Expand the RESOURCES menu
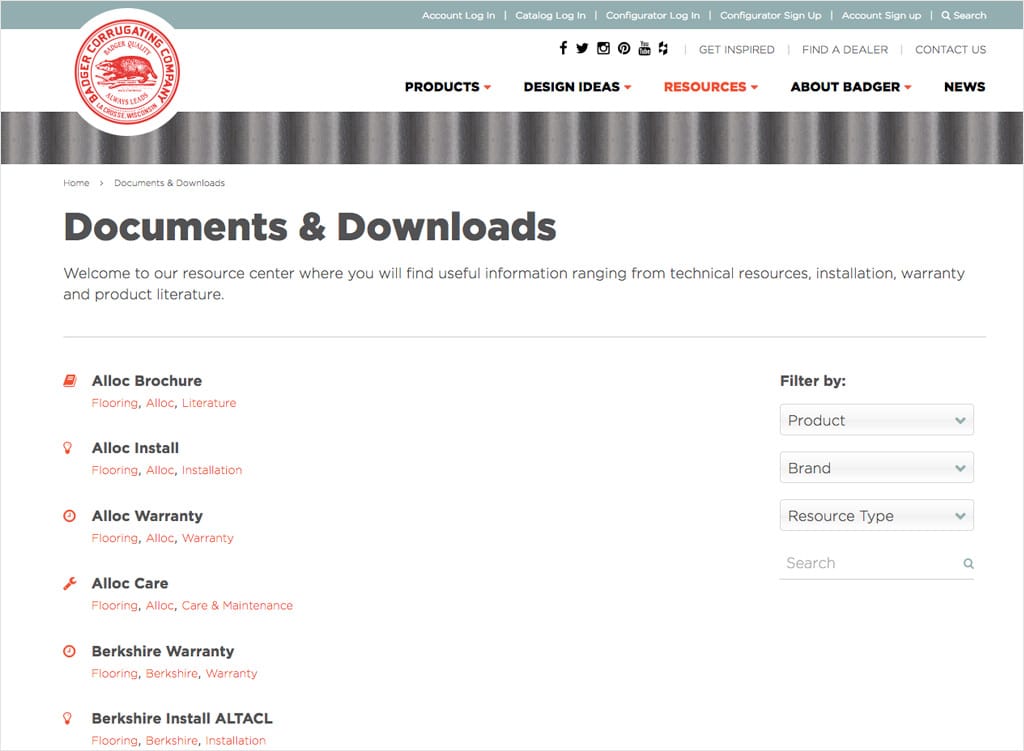1024x751 pixels. (x=711, y=87)
